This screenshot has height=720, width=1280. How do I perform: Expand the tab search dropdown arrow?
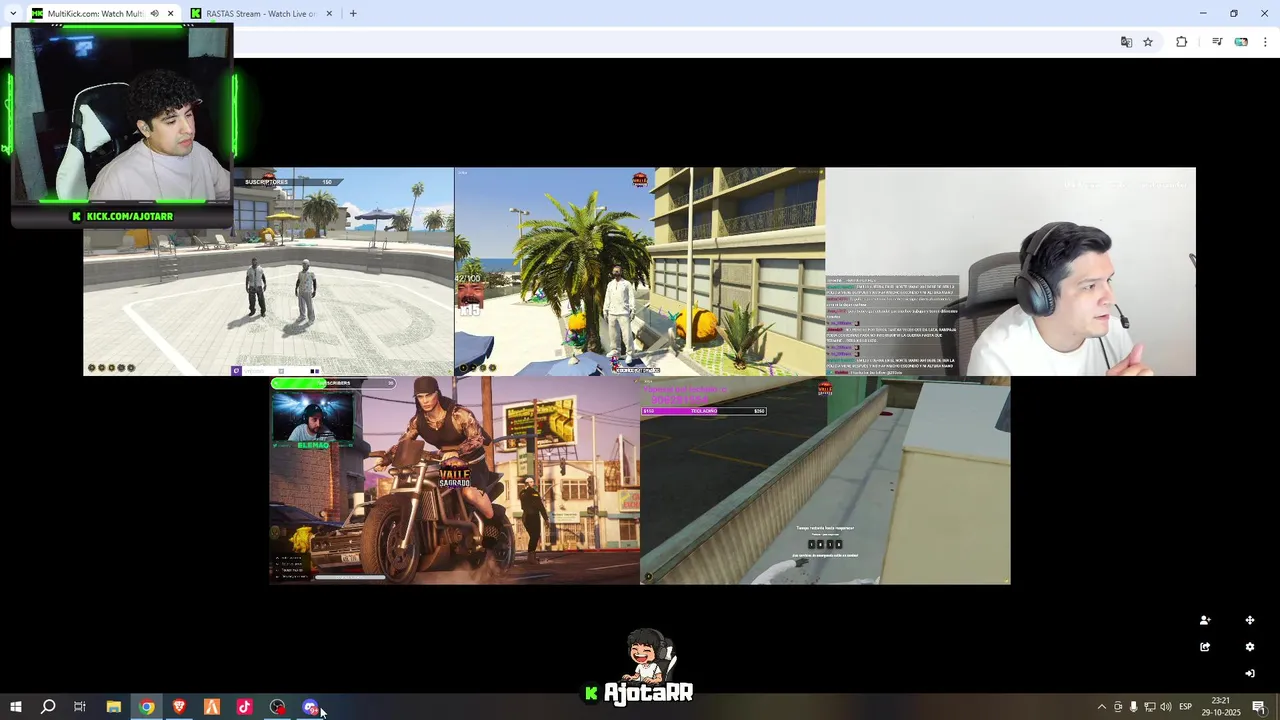point(13,14)
